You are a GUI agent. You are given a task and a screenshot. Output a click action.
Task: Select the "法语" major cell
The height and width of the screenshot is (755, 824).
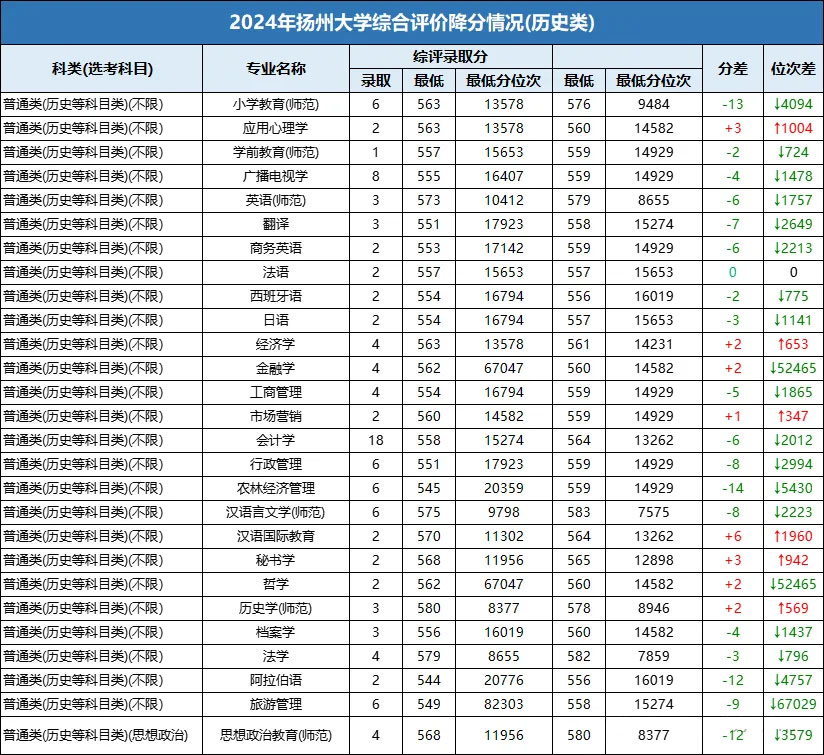(276, 272)
